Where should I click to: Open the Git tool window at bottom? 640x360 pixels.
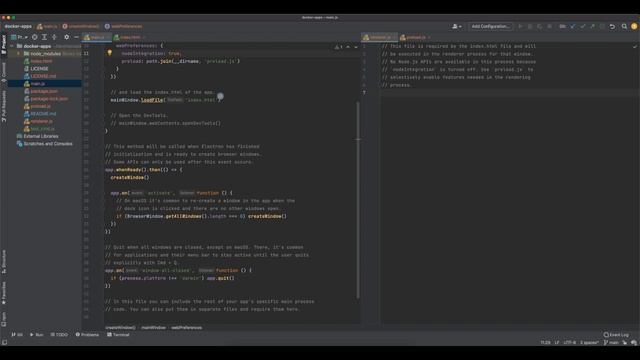tap(17, 335)
